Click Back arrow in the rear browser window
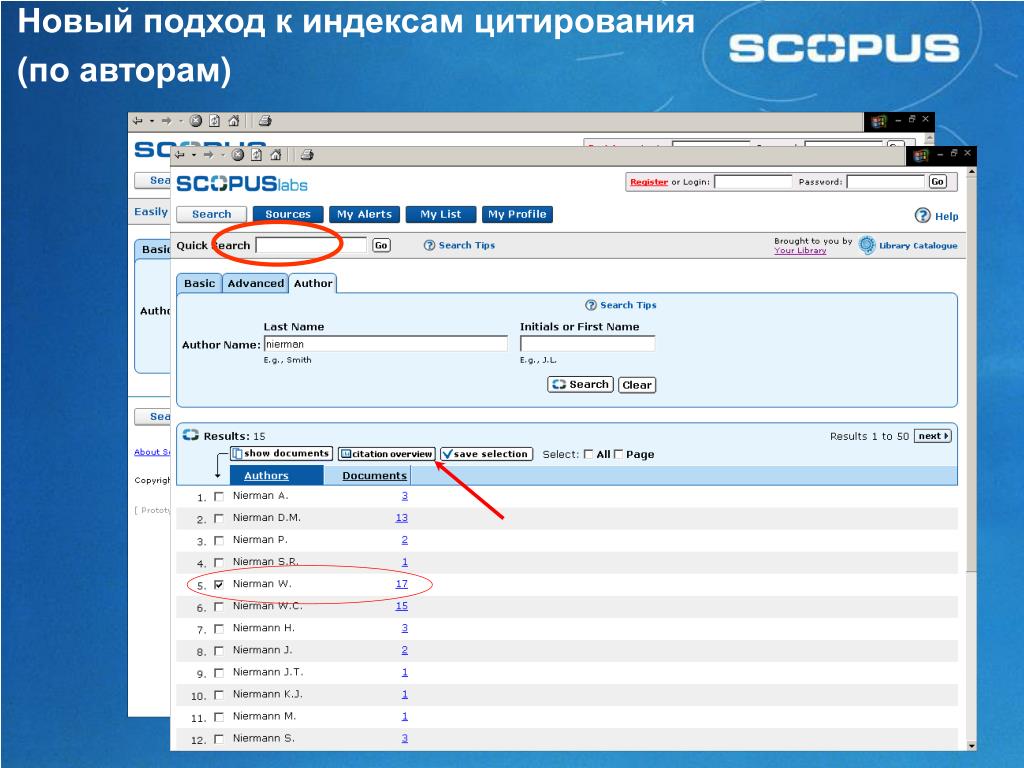This screenshot has height=768, width=1024. 137,121
